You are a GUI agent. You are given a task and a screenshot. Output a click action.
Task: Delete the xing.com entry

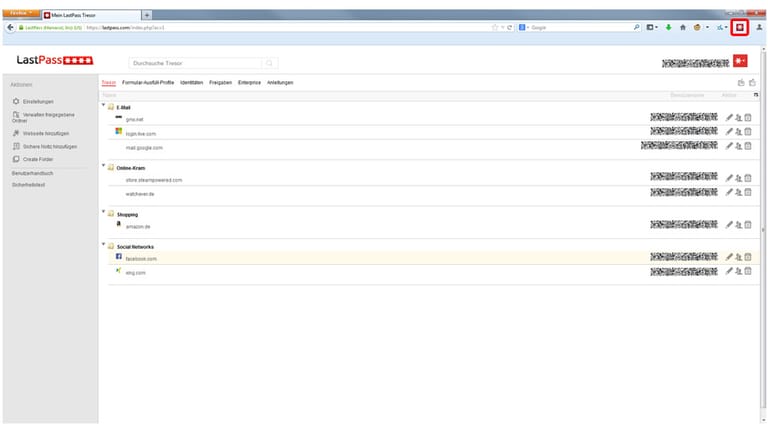coord(748,271)
